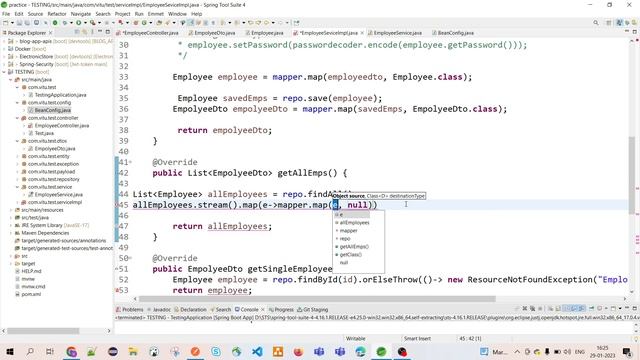Open the Windows taskbar search
The width and height of the screenshot is (640, 360).
30,351
